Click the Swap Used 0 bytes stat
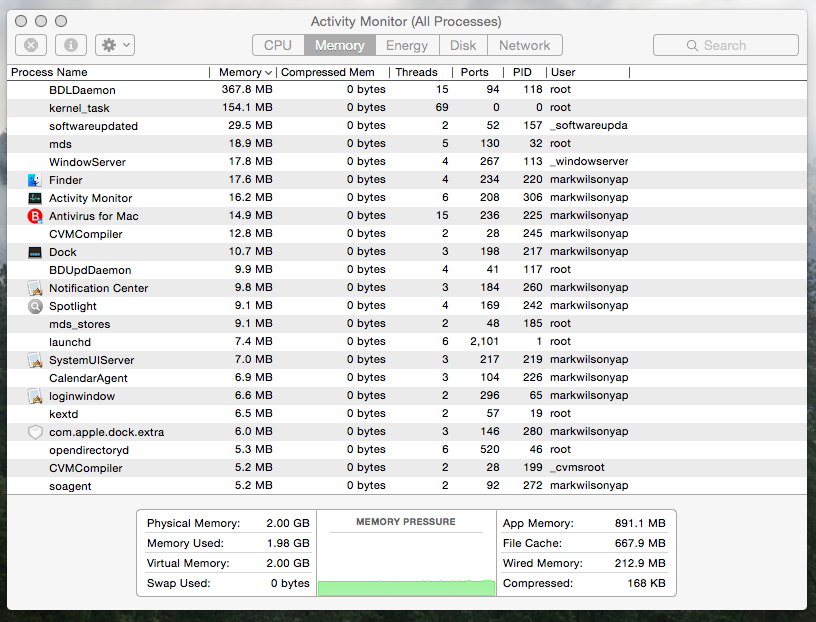Screen dimensions: 816x622 coord(228,583)
